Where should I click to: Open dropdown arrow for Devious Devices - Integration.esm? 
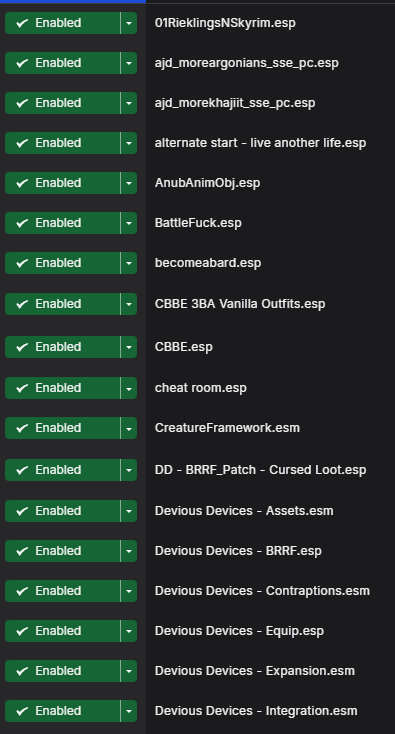click(x=129, y=711)
